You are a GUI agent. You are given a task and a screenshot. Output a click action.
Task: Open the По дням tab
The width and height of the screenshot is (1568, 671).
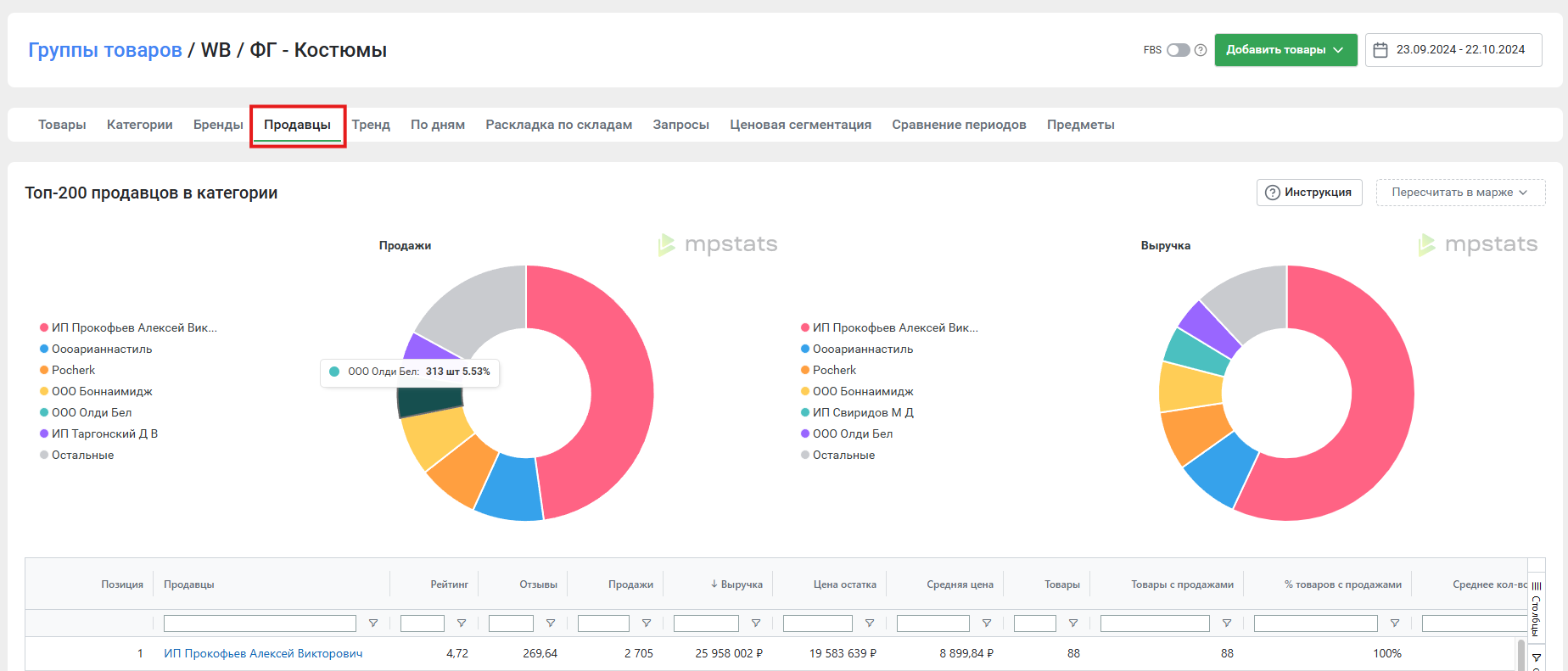click(438, 125)
